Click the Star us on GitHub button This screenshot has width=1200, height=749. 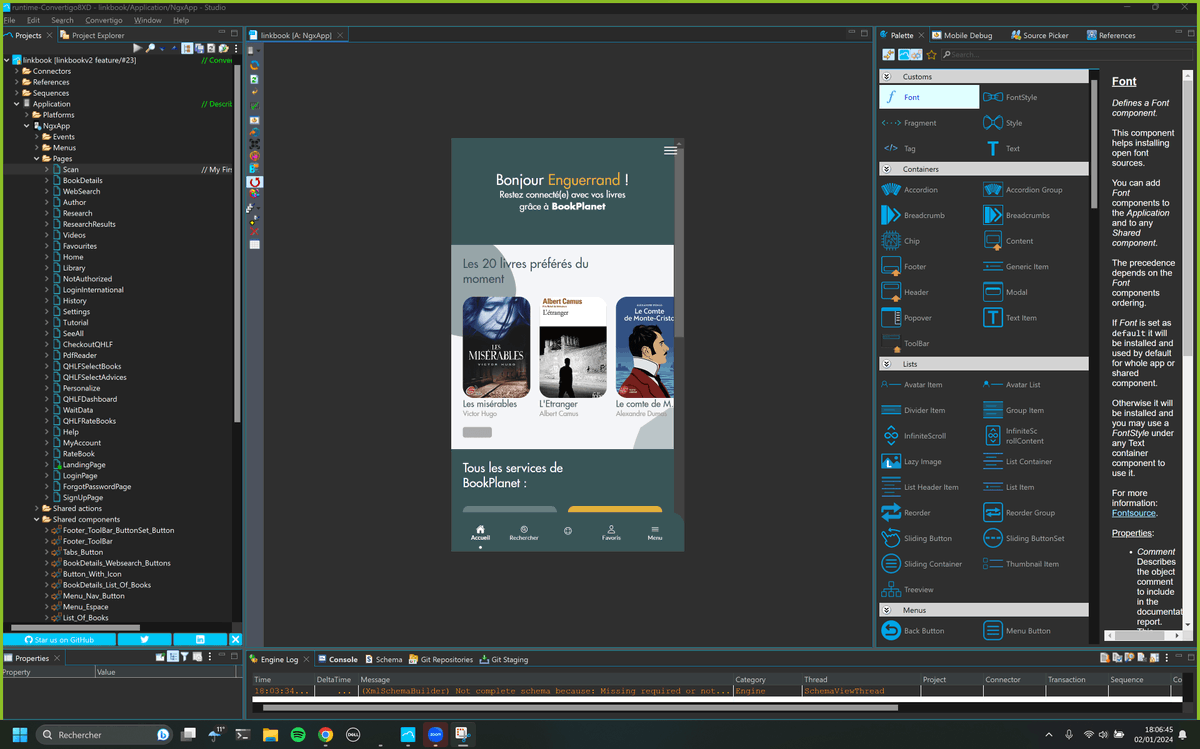[x=60, y=639]
